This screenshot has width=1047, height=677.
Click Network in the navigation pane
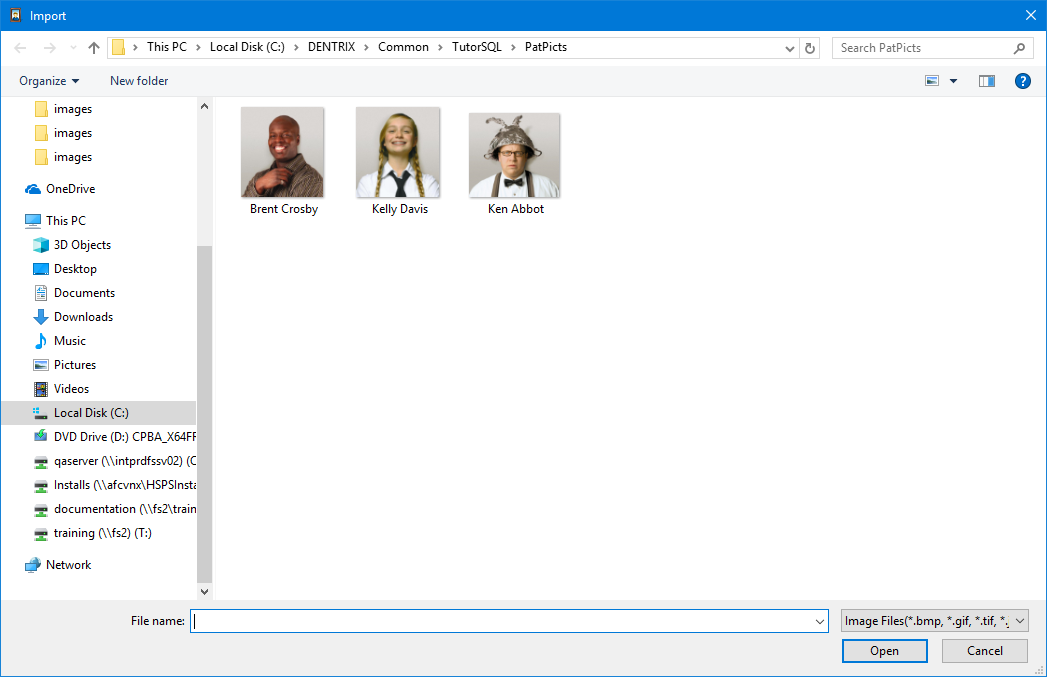pos(68,565)
